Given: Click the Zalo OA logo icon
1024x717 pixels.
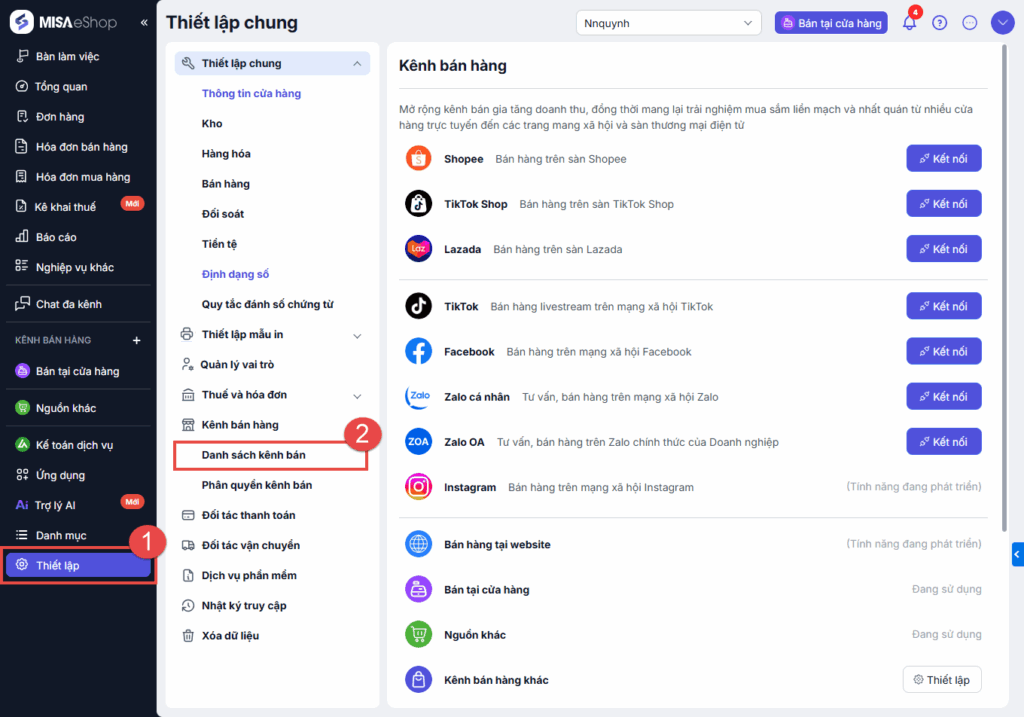Looking at the screenshot, I should tap(418, 442).
